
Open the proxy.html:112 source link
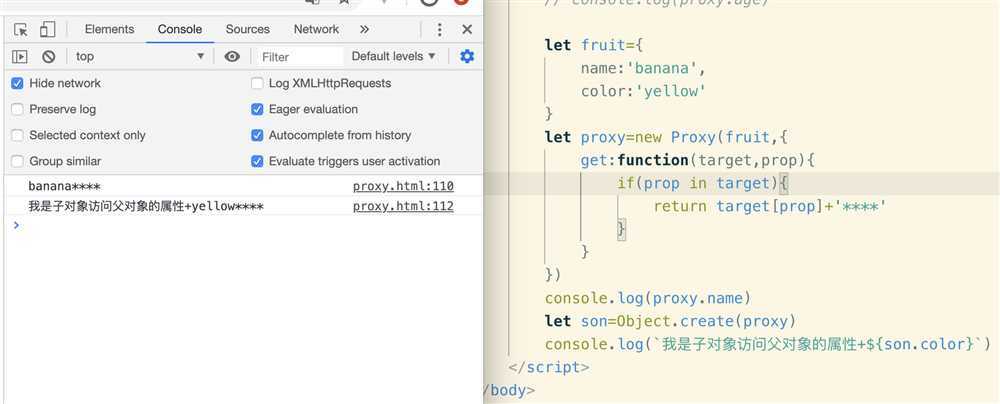pos(403,206)
